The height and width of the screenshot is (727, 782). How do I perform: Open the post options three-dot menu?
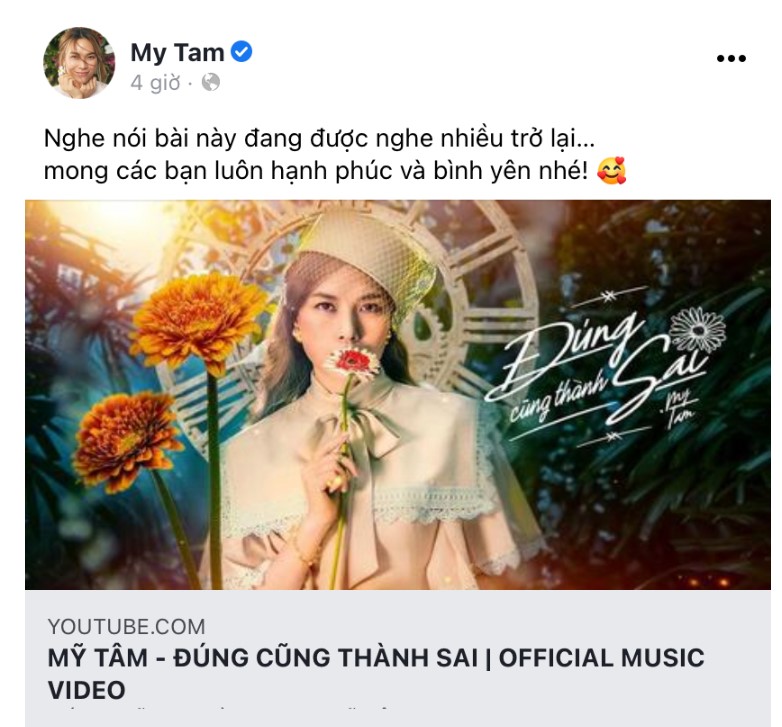point(731,58)
